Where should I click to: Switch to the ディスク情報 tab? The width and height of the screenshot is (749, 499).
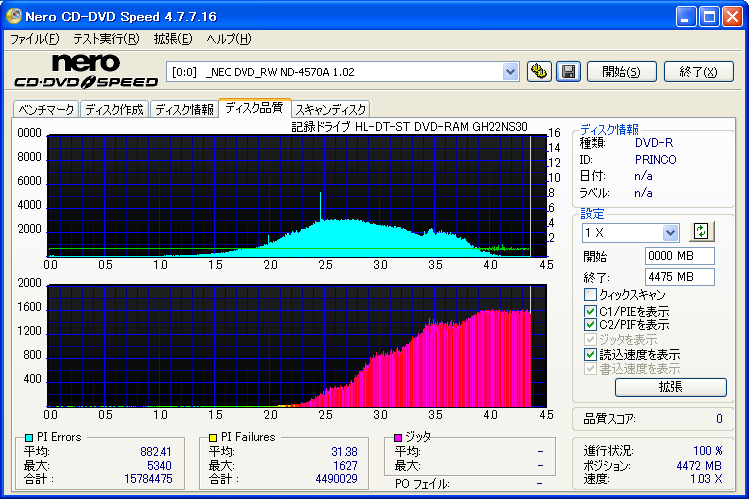184,109
